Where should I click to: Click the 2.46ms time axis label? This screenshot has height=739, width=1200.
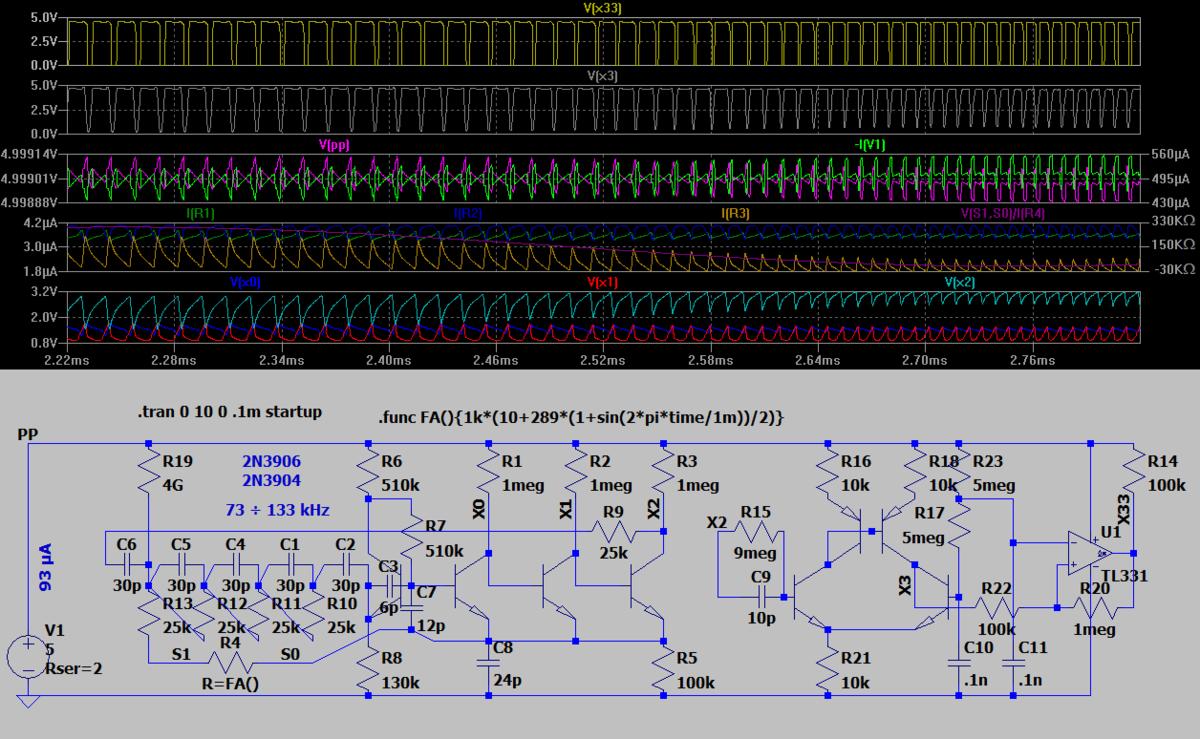(496, 359)
